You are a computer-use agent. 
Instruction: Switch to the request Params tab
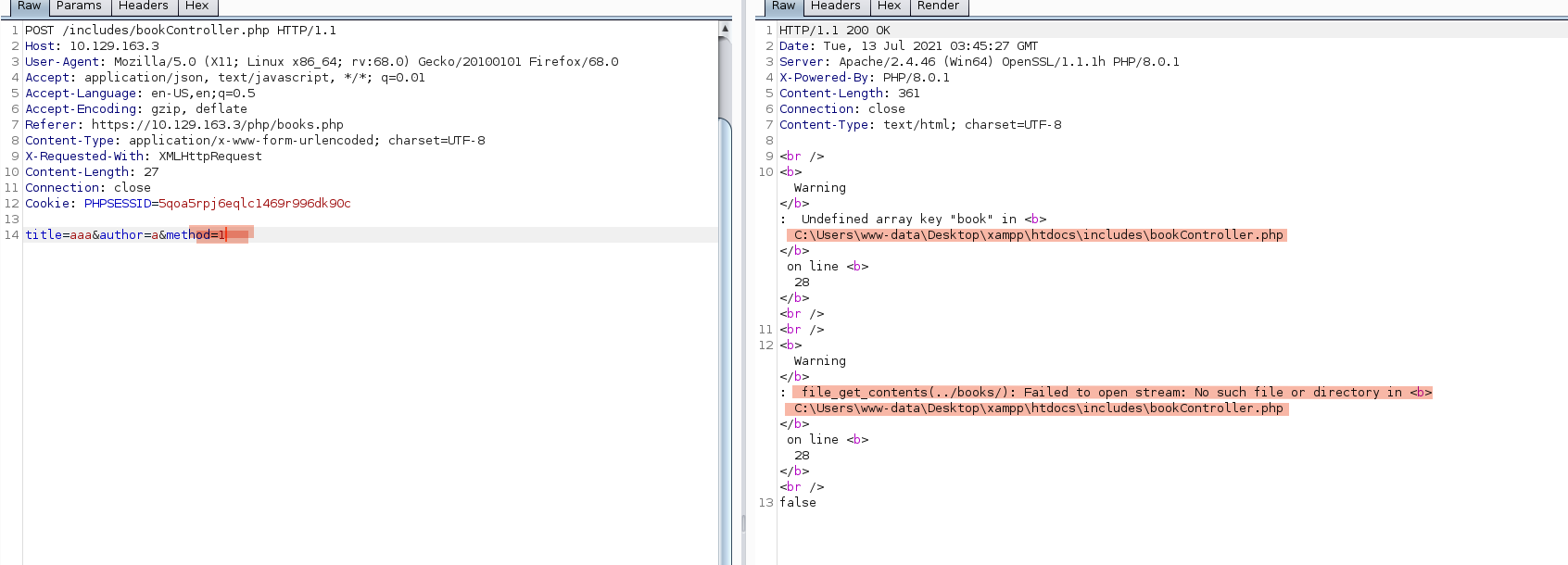(79, 6)
